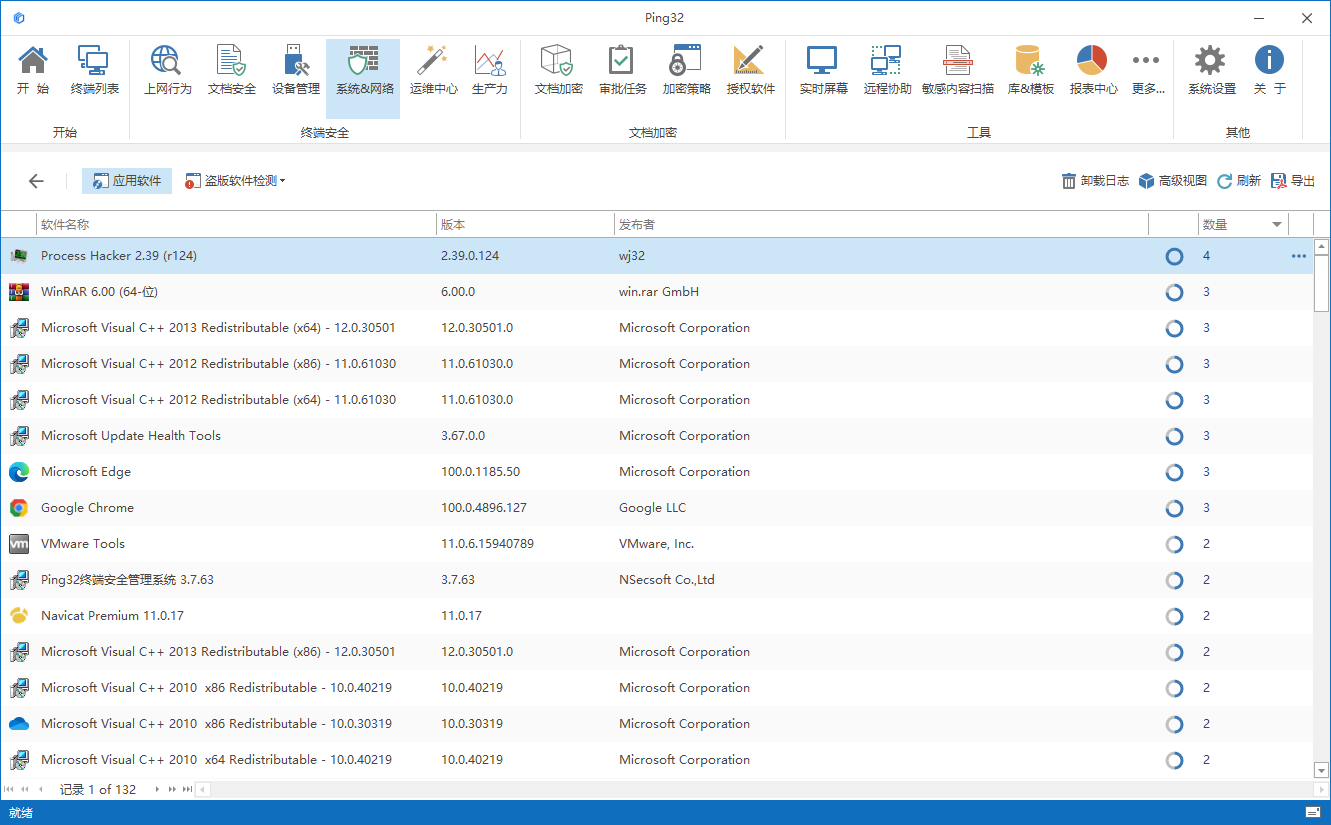Select Navicat Premium 11.0.17 row

[x=656, y=616]
